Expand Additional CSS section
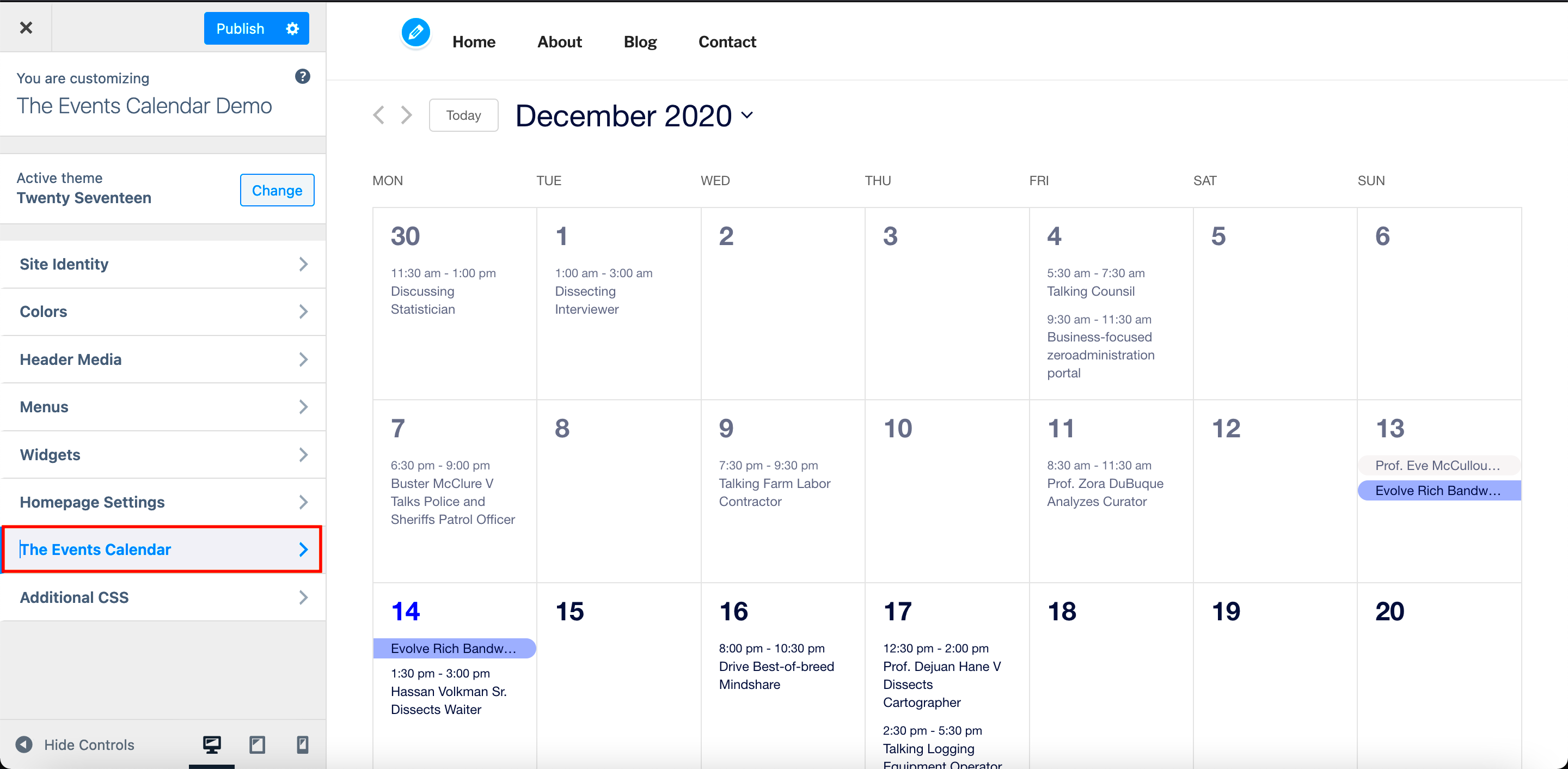Image resolution: width=1568 pixels, height=769 pixels. (x=163, y=597)
